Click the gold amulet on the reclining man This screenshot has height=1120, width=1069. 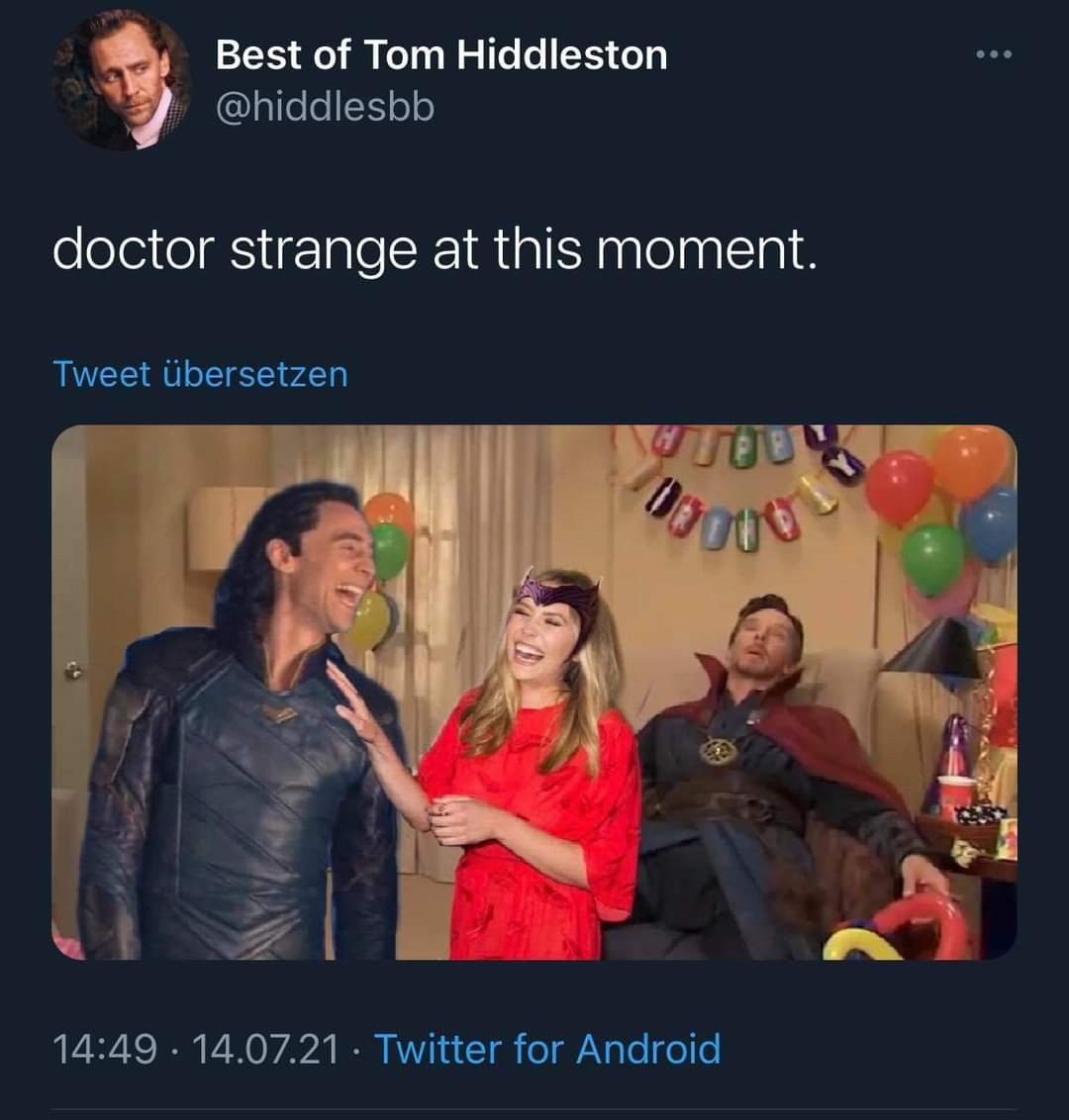(719, 751)
